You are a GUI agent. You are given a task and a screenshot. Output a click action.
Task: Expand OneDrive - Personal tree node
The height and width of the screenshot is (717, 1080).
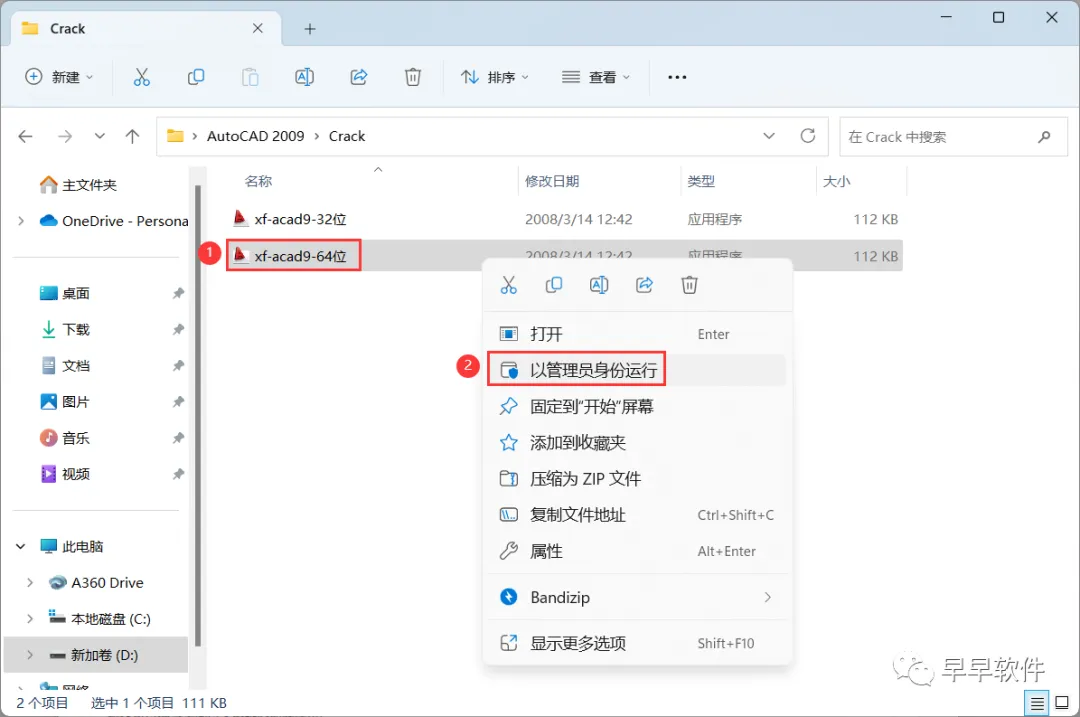pyautogui.click(x=21, y=221)
